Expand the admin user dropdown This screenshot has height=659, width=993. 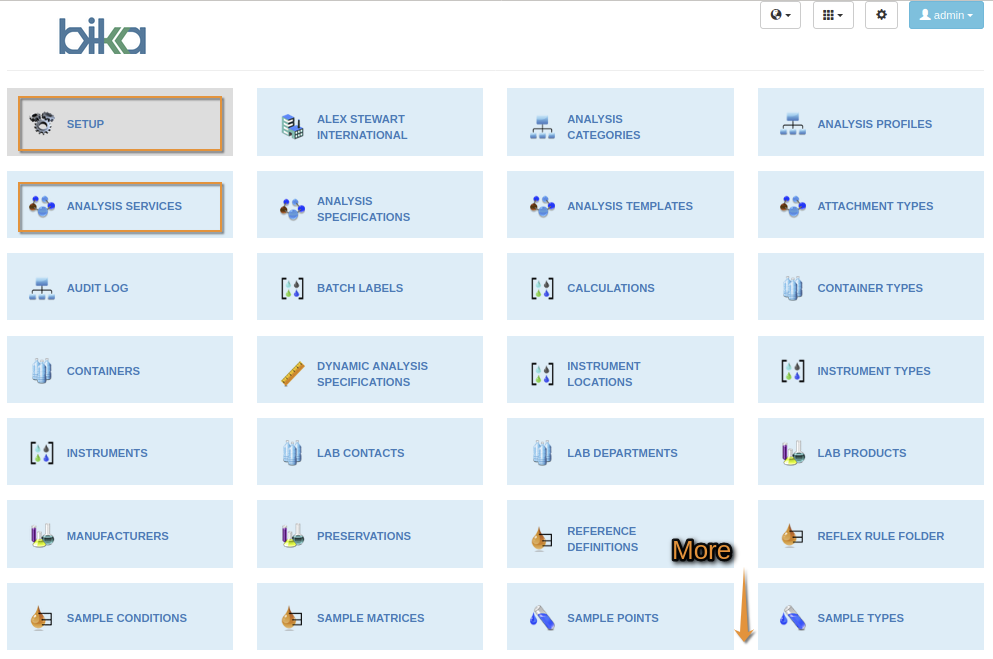[x=945, y=15]
